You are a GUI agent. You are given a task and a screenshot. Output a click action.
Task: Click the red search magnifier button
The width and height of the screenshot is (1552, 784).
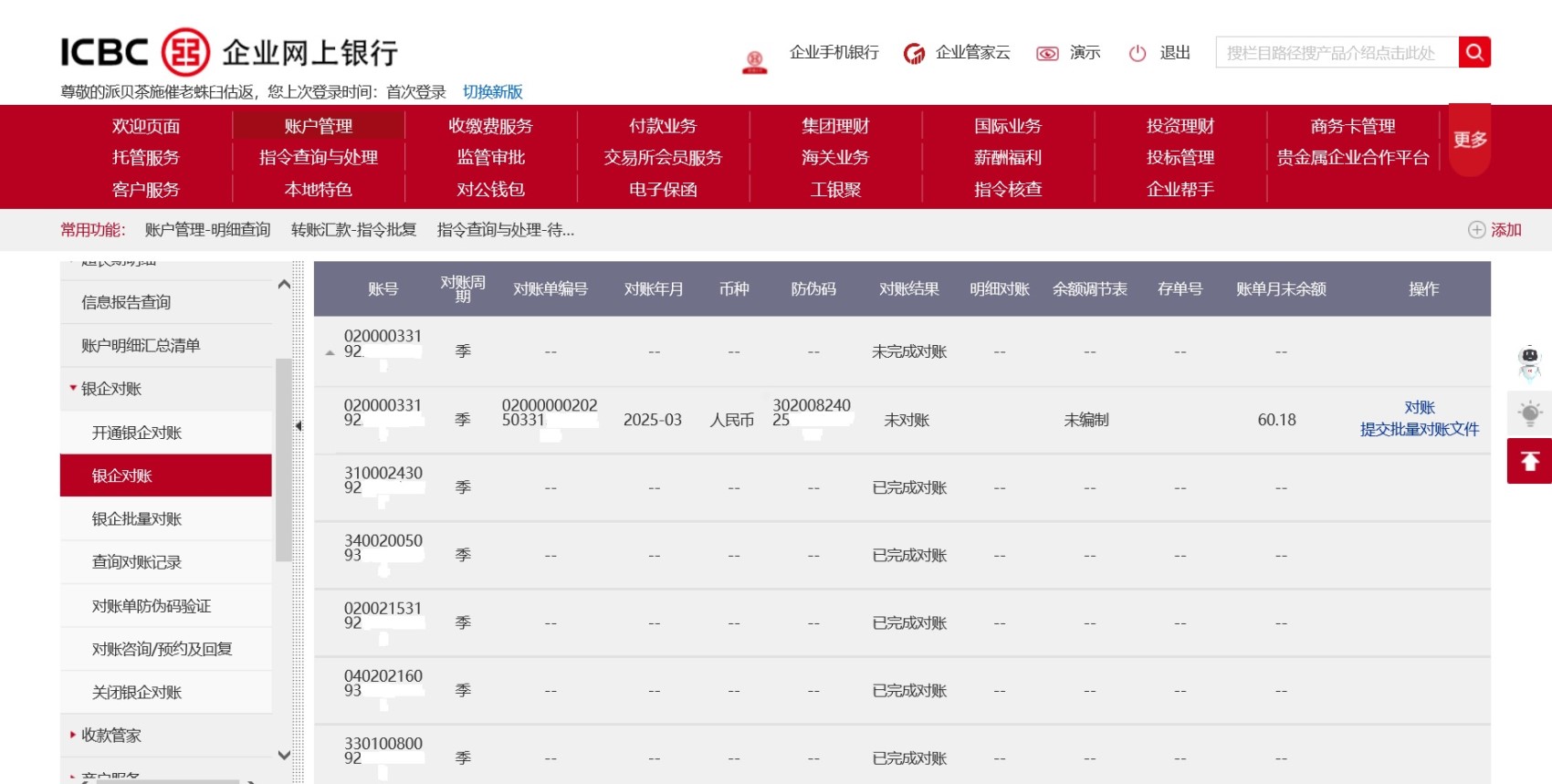(1474, 52)
